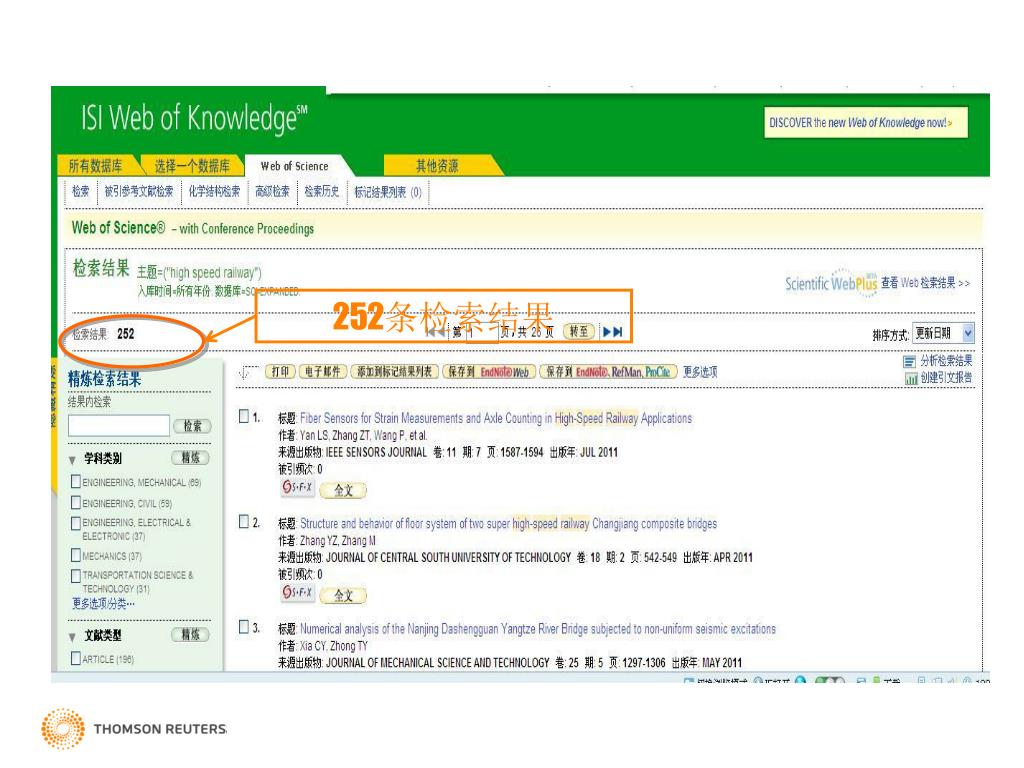Click the 电子邮件 email button
This screenshot has height=768, width=1024.
point(323,372)
